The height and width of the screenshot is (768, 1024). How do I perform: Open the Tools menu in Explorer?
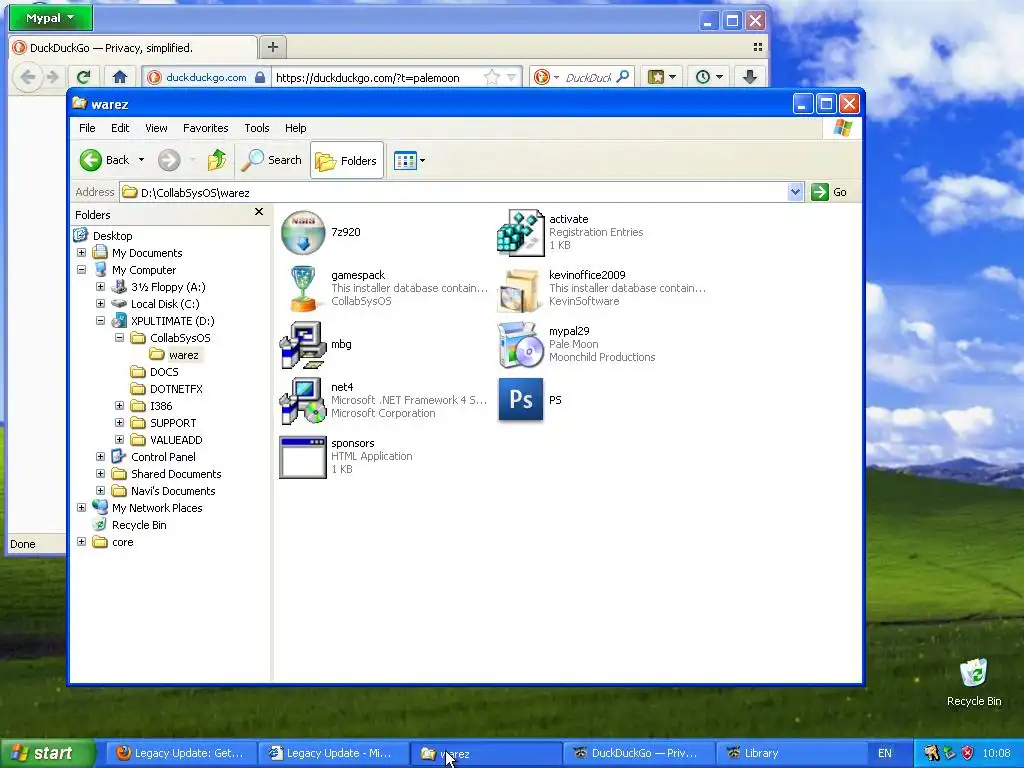[x=257, y=128]
